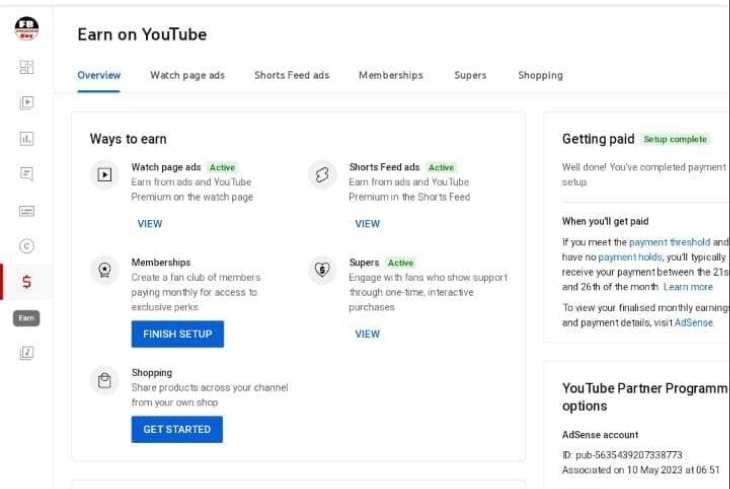Viewport: 730px width, 489px height.
Task: Click the Memberships badge icon
Action: click(104, 270)
